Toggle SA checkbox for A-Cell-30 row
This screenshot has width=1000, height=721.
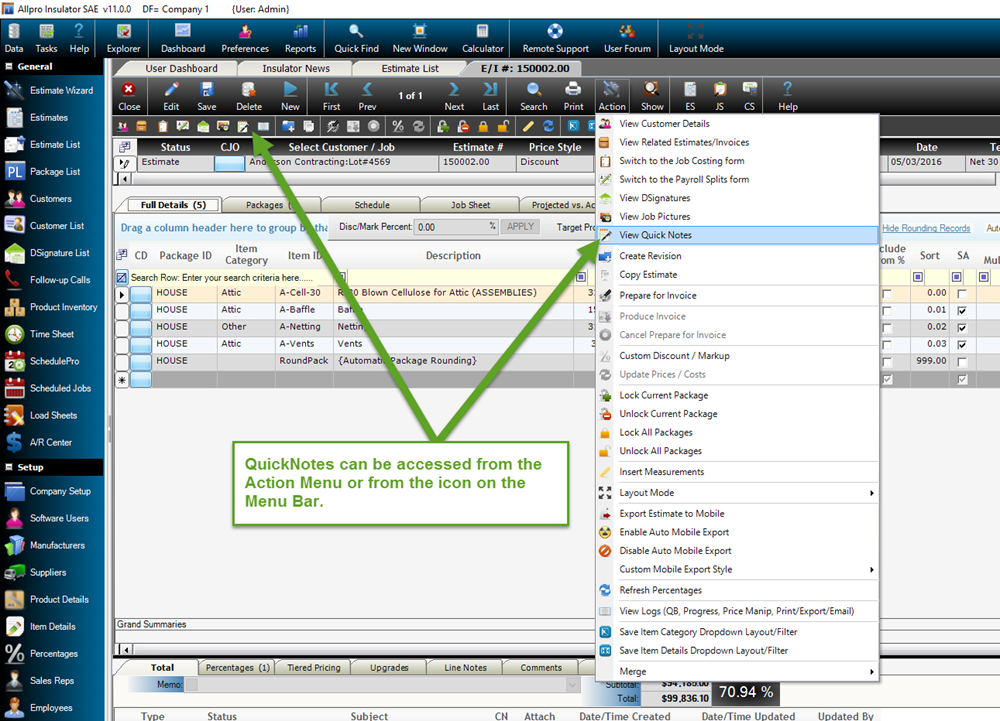[x=962, y=294]
